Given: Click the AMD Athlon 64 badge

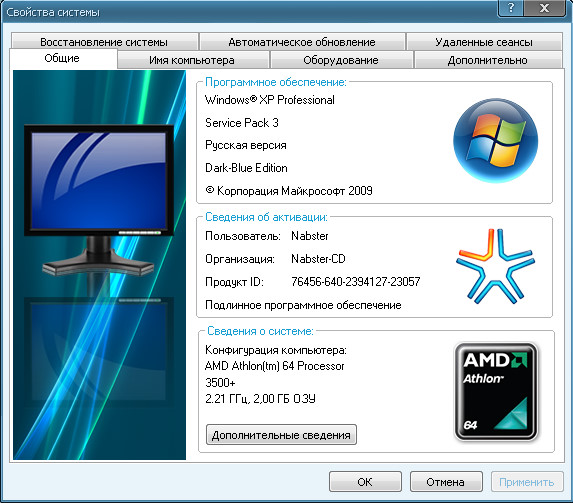Looking at the screenshot, I should (496, 392).
